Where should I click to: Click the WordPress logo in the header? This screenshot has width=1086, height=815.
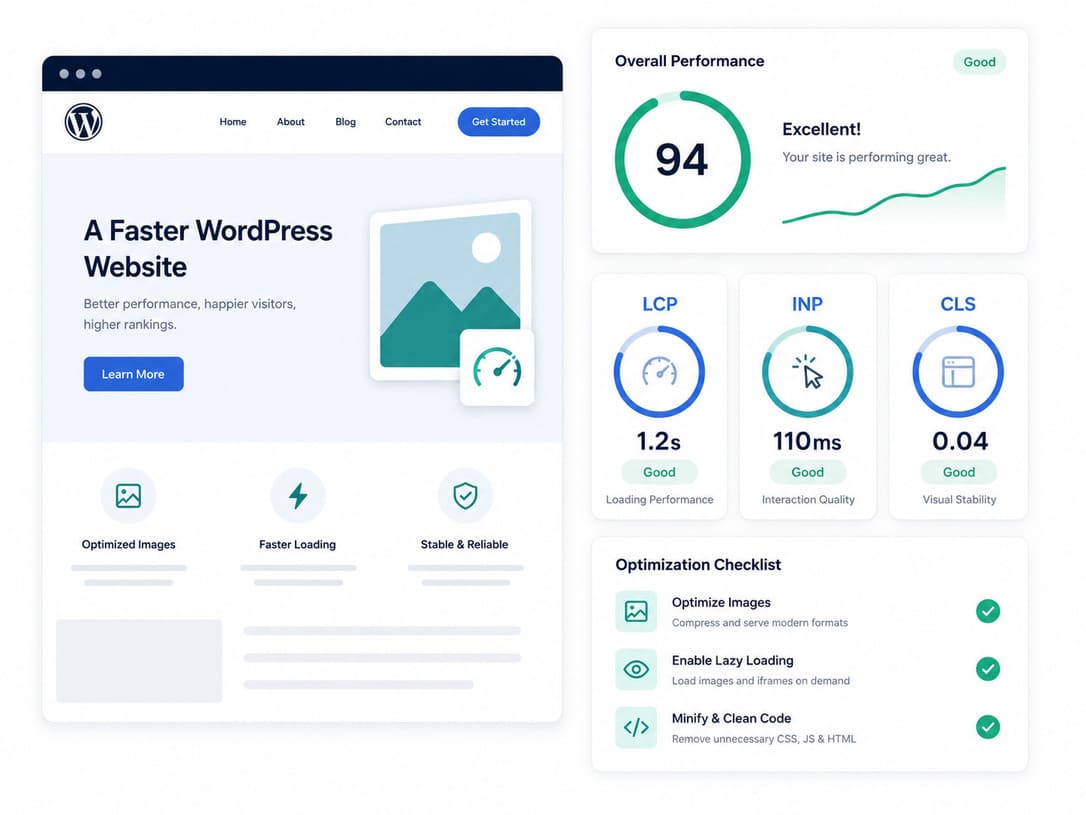tap(83, 122)
